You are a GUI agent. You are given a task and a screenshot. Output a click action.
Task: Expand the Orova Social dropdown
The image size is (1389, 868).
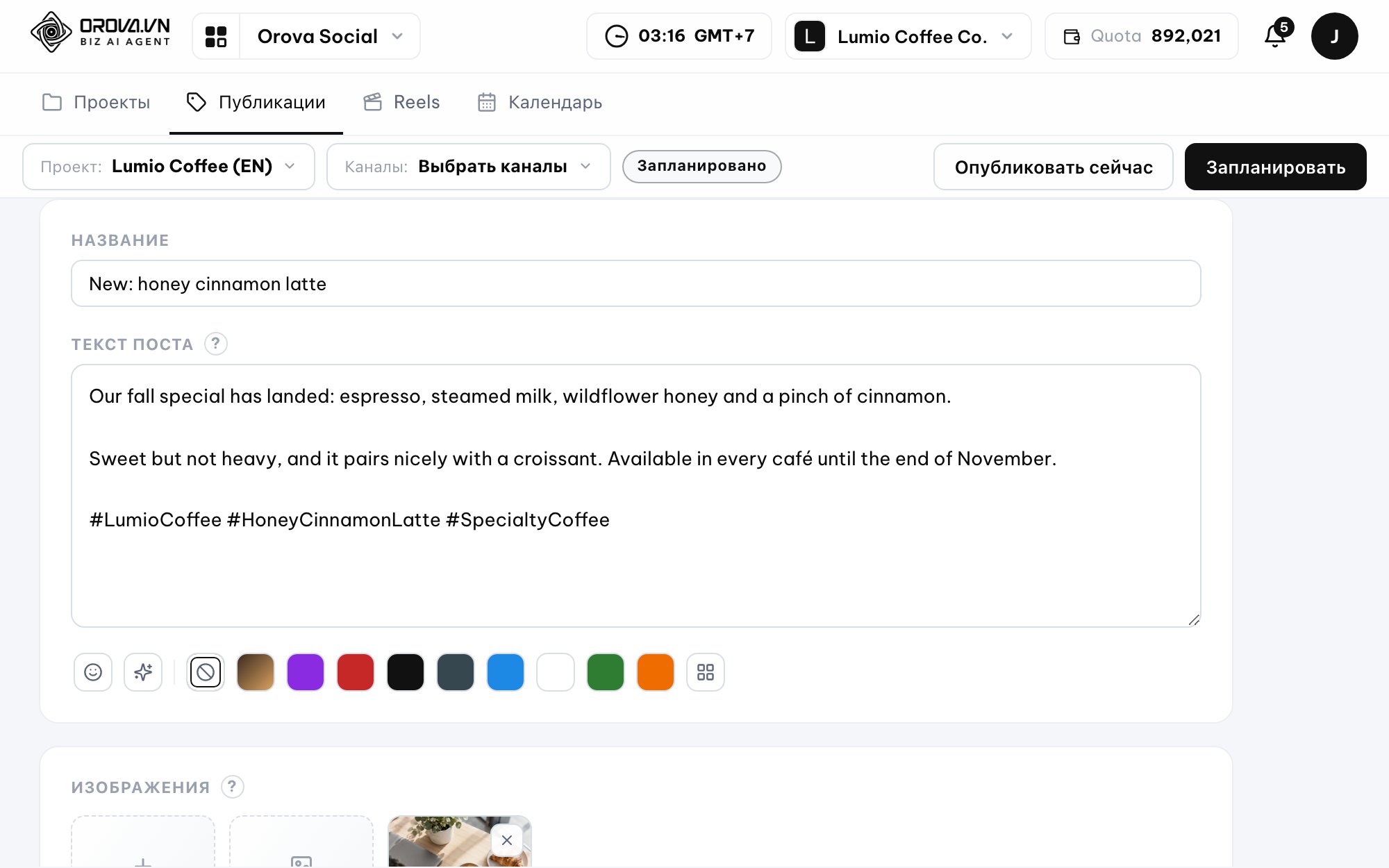tap(329, 36)
